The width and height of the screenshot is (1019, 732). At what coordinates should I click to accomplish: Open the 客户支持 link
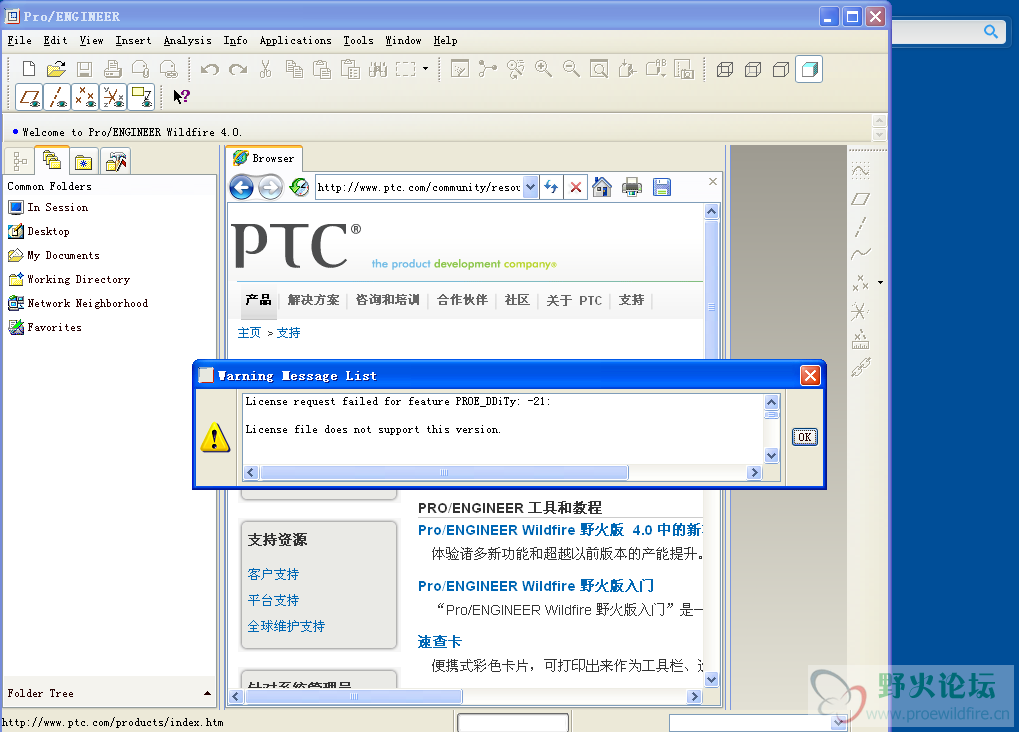(x=273, y=574)
